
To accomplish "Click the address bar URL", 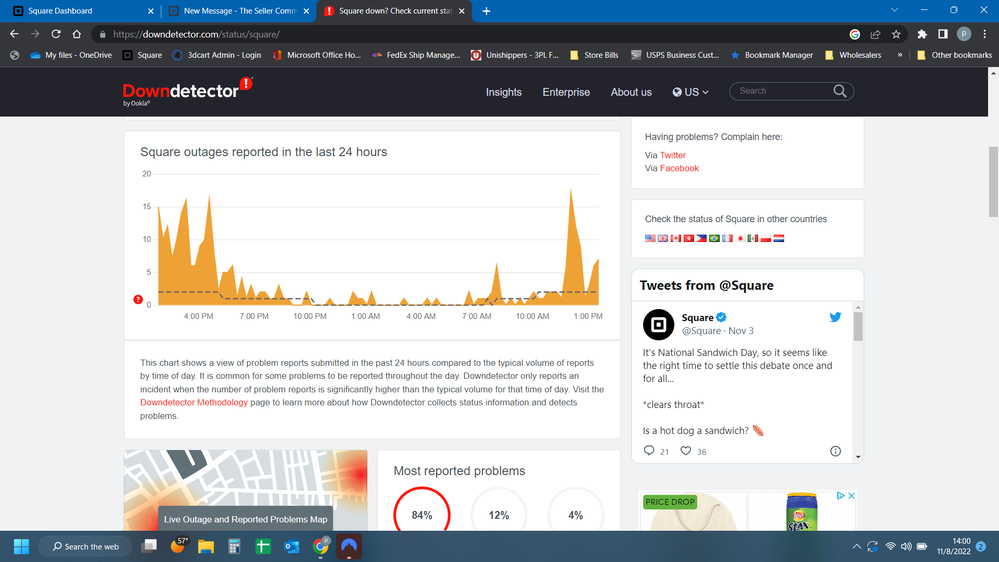I will click(x=196, y=34).
